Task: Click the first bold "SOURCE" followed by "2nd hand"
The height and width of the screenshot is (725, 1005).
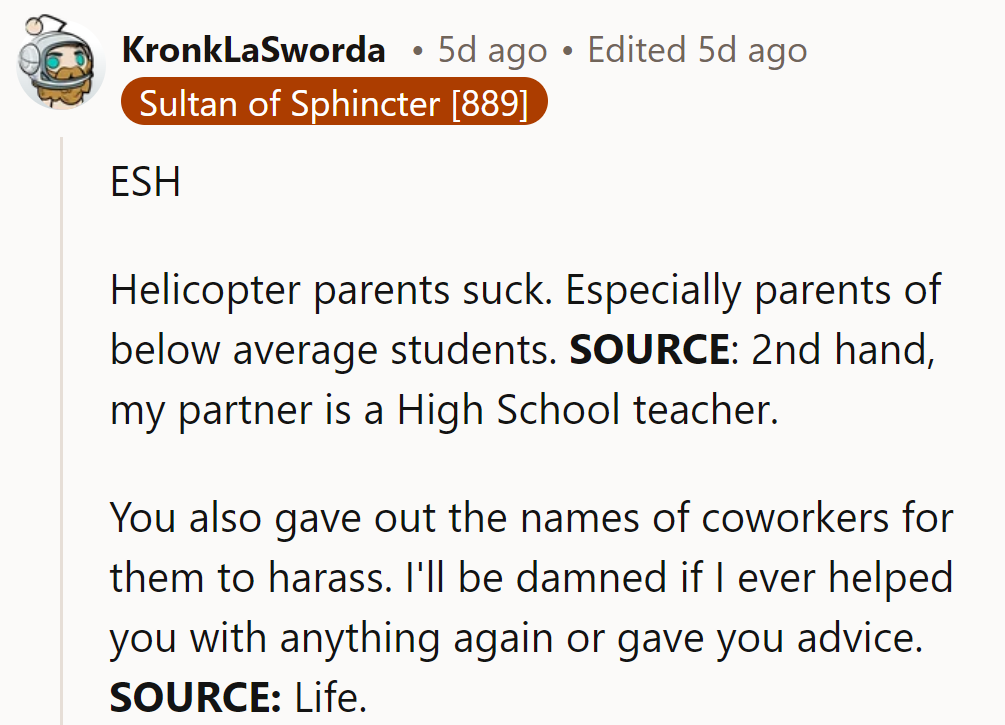Action: [x=649, y=350]
